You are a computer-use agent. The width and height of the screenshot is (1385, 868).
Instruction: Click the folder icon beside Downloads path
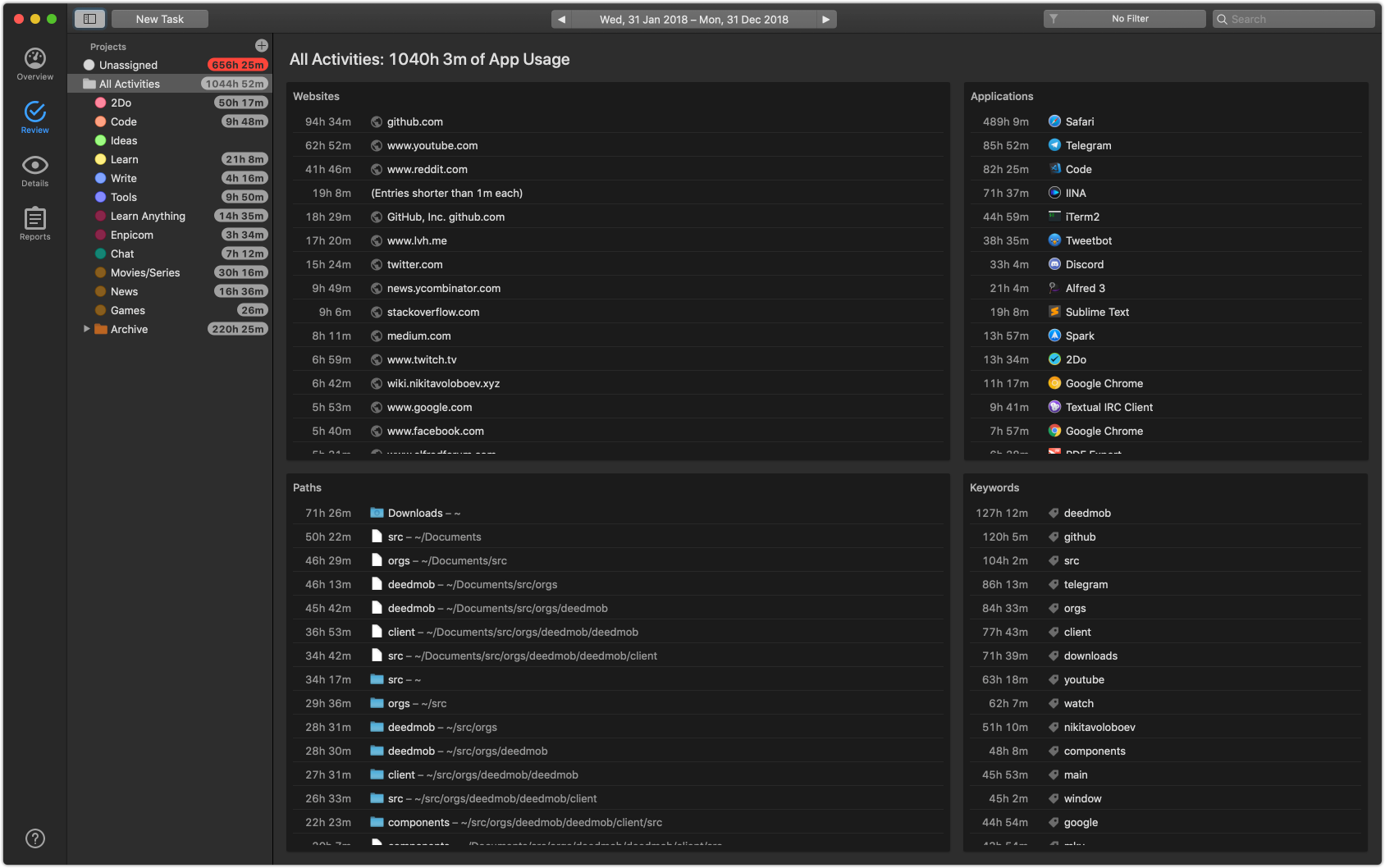click(x=377, y=513)
